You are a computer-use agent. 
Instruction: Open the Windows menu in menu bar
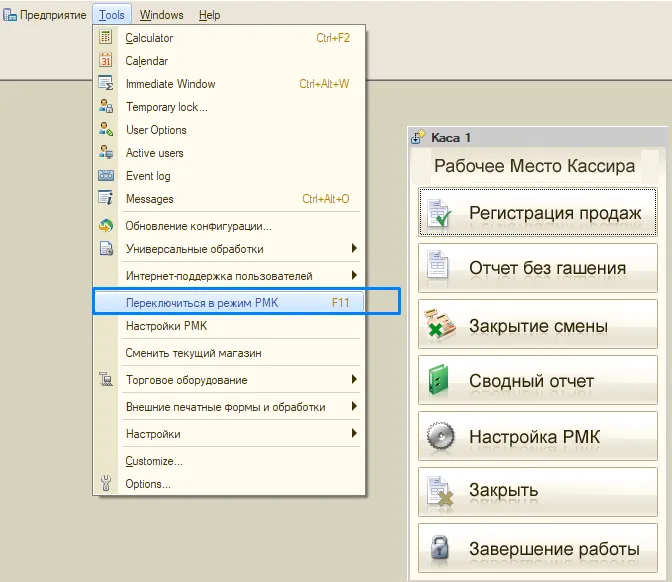click(162, 15)
